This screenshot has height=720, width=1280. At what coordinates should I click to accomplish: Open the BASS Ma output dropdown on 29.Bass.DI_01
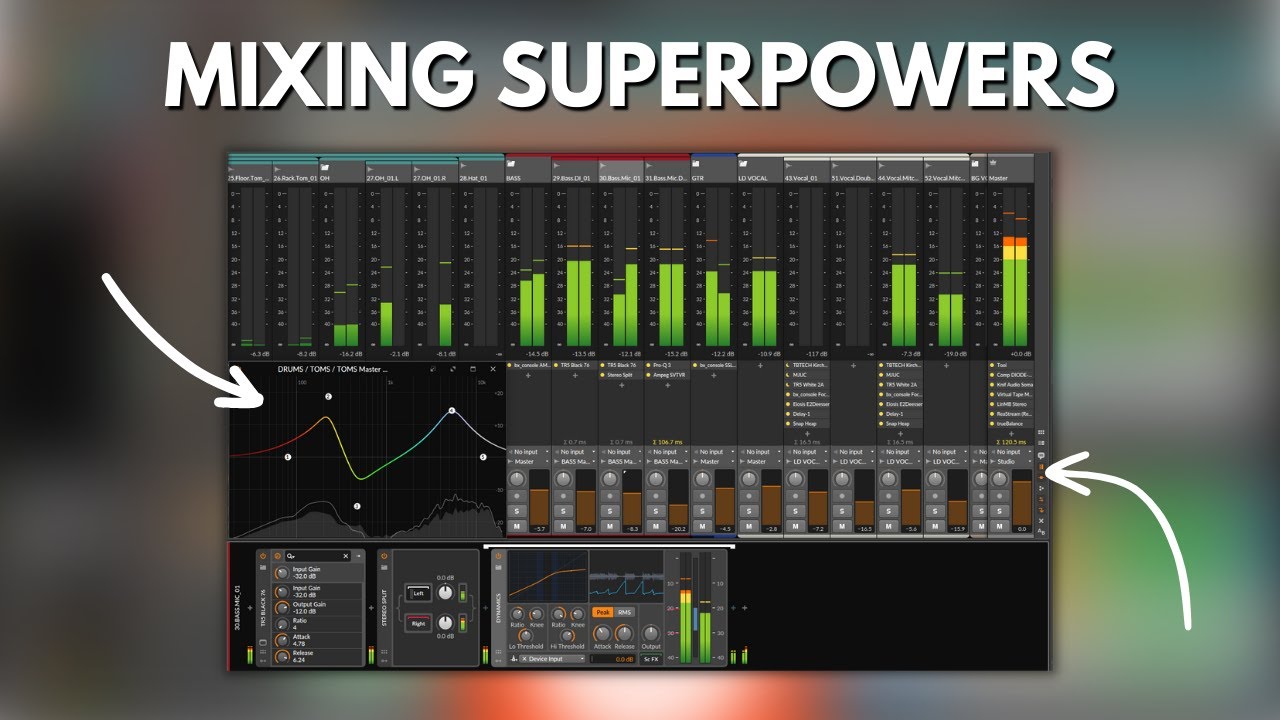[575, 462]
